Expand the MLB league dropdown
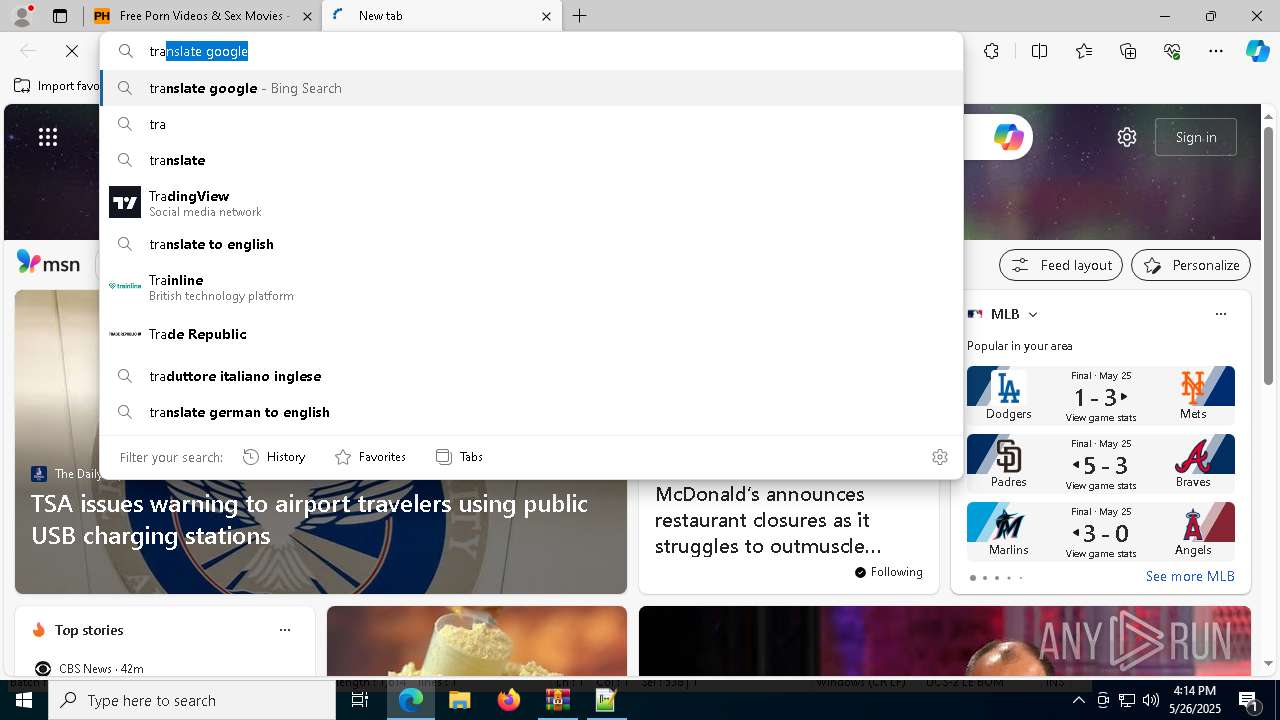 point(1033,314)
